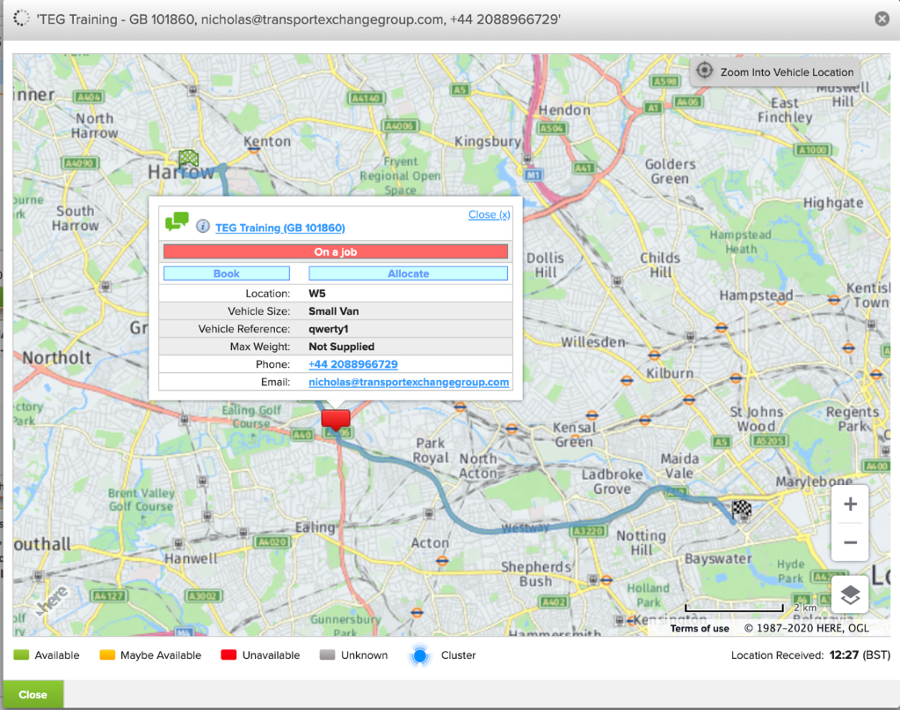The image size is (900, 710).
Task: Click the green chat bubbles icon
Action: (177, 222)
